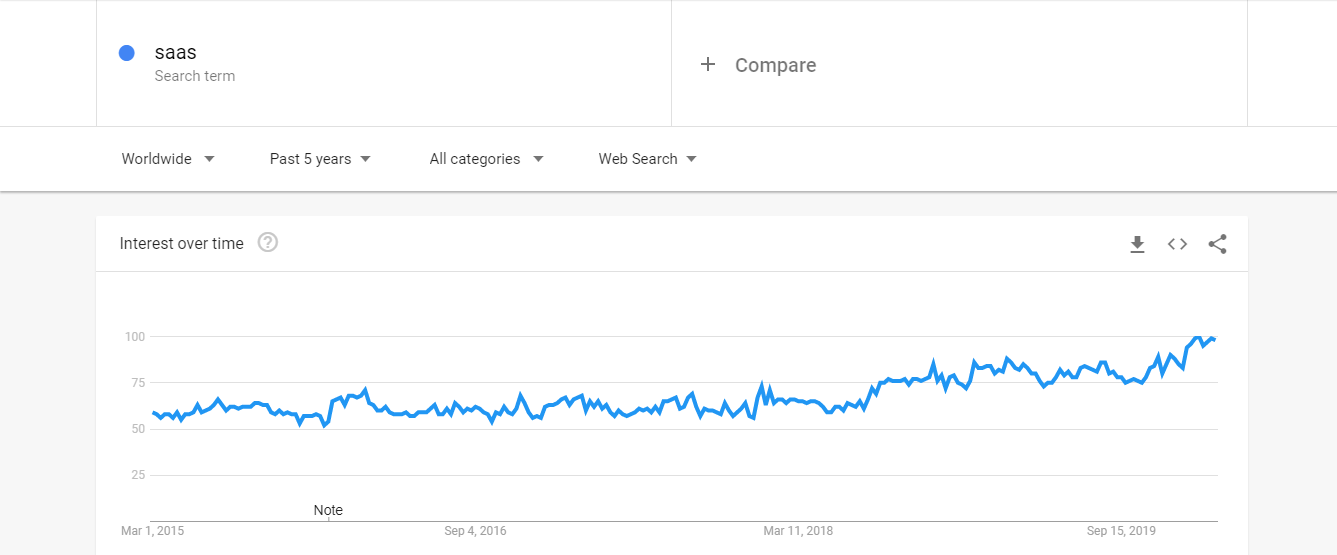Expand the All categories dropdown
This screenshot has height=555, width=1337.
486,159
